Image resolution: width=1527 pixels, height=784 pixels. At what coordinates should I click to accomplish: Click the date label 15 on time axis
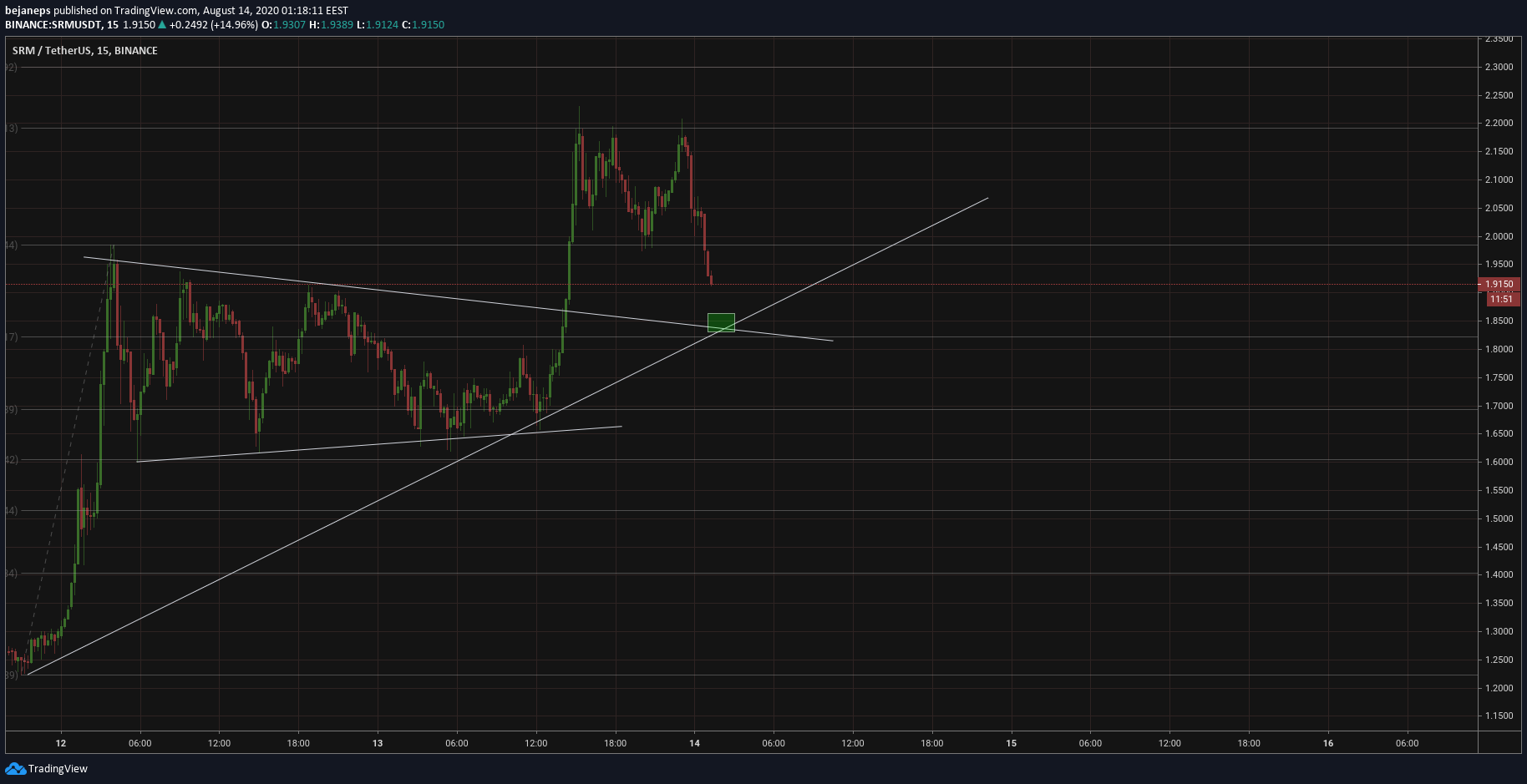click(x=1012, y=743)
